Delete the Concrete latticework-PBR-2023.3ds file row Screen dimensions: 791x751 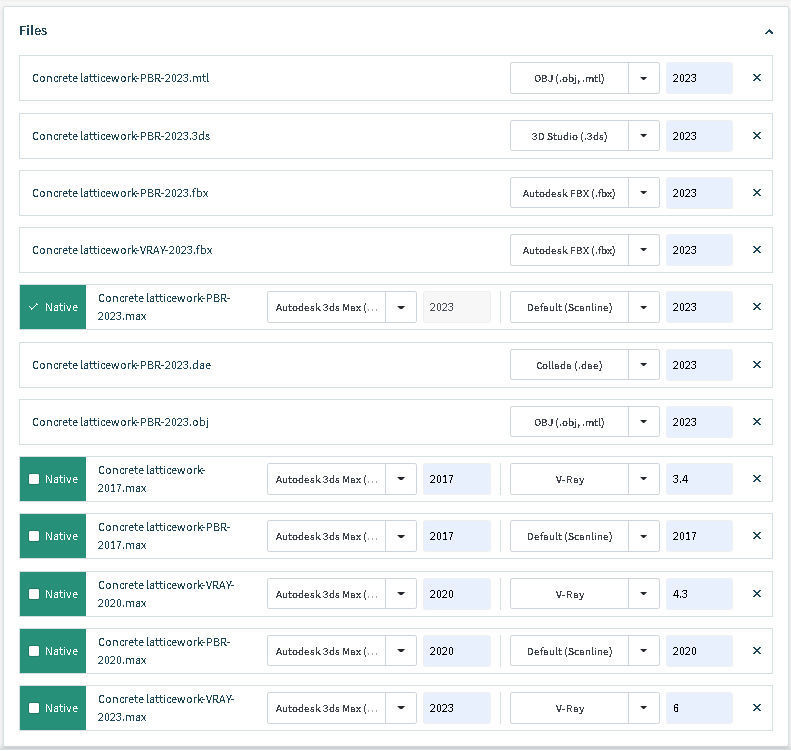point(756,136)
